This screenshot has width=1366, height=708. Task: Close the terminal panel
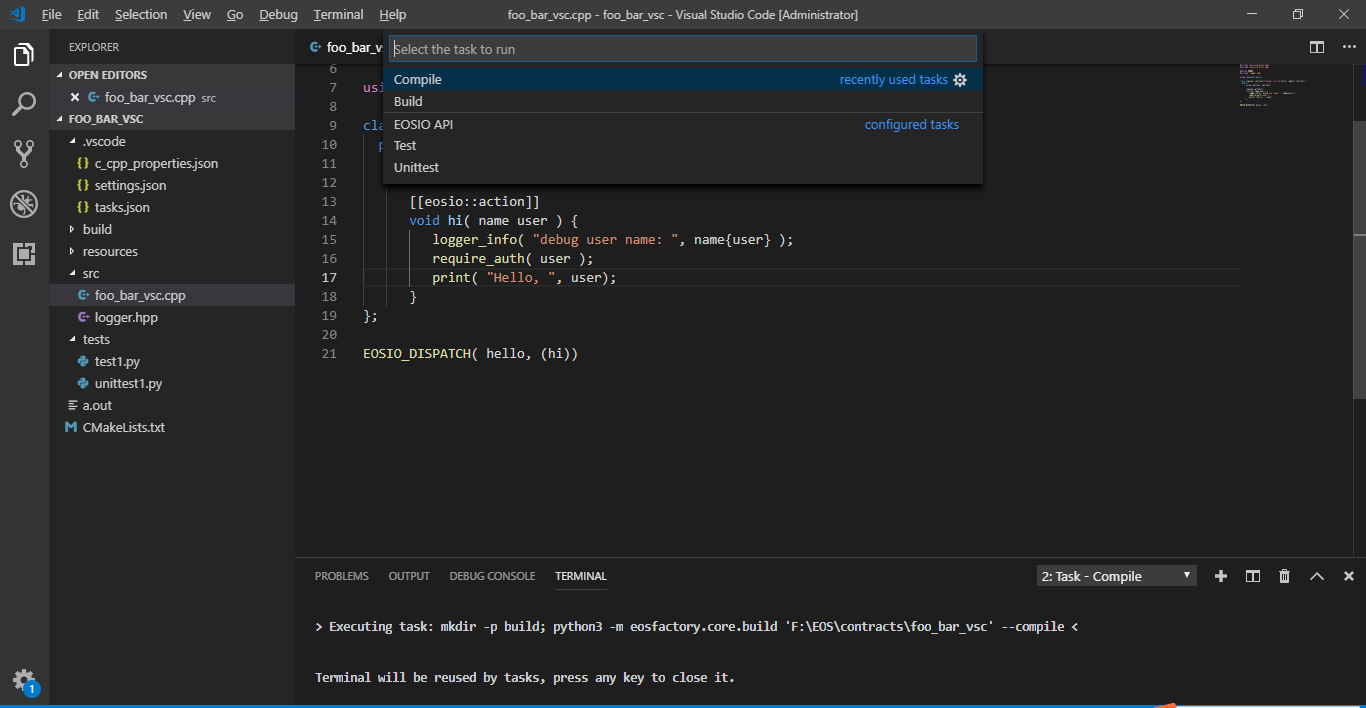click(1348, 576)
